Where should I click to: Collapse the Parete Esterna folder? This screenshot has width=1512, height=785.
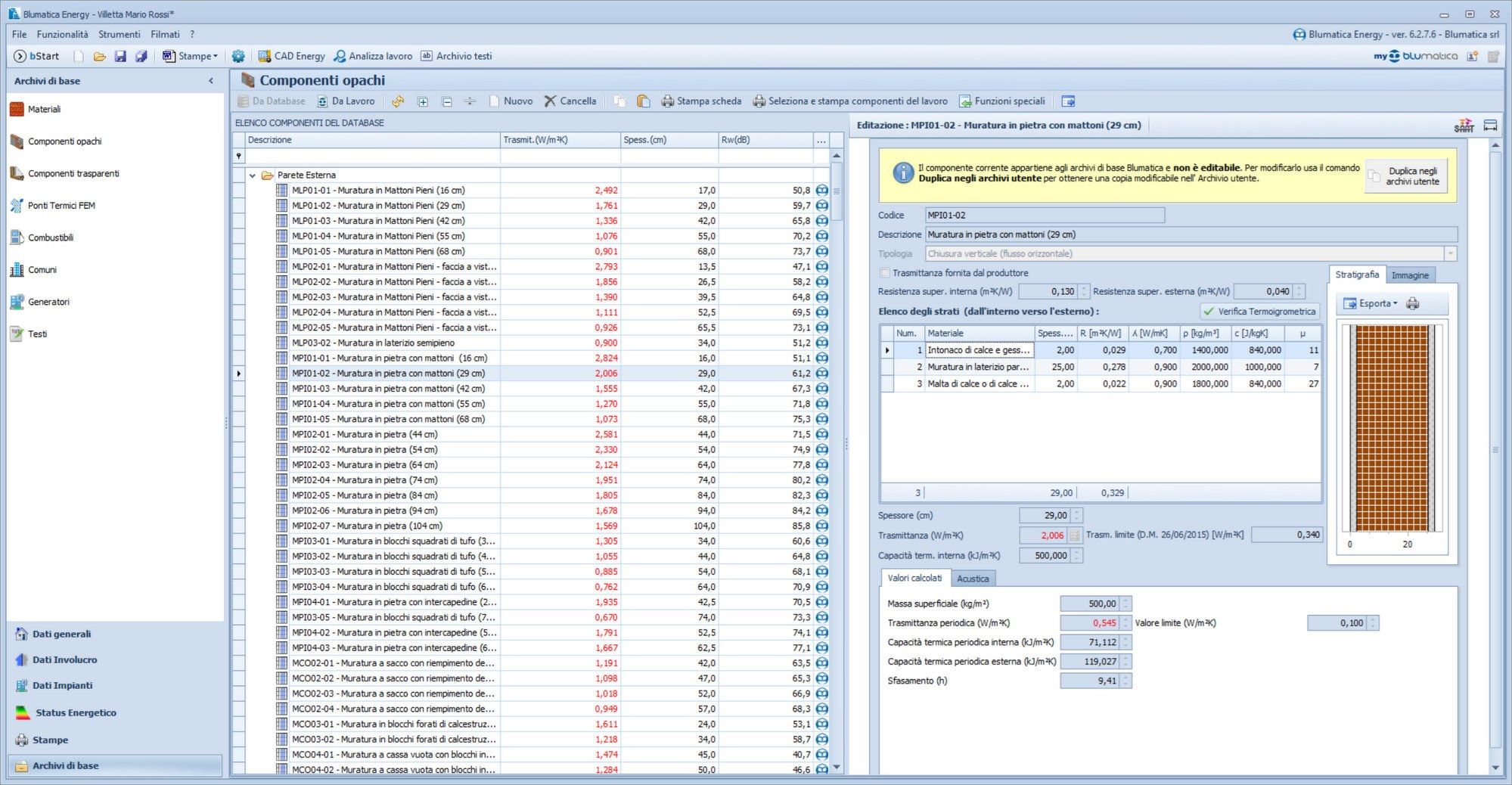(x=253, y=175)
